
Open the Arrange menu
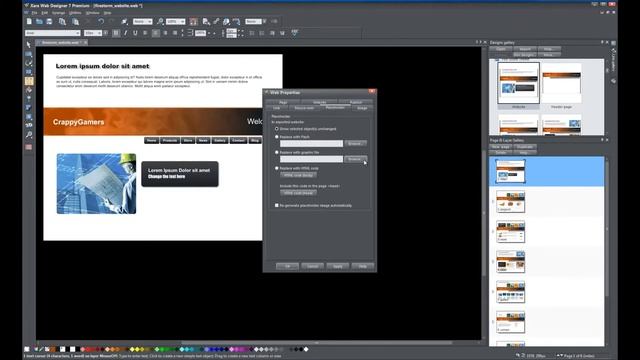click(58, 13)
